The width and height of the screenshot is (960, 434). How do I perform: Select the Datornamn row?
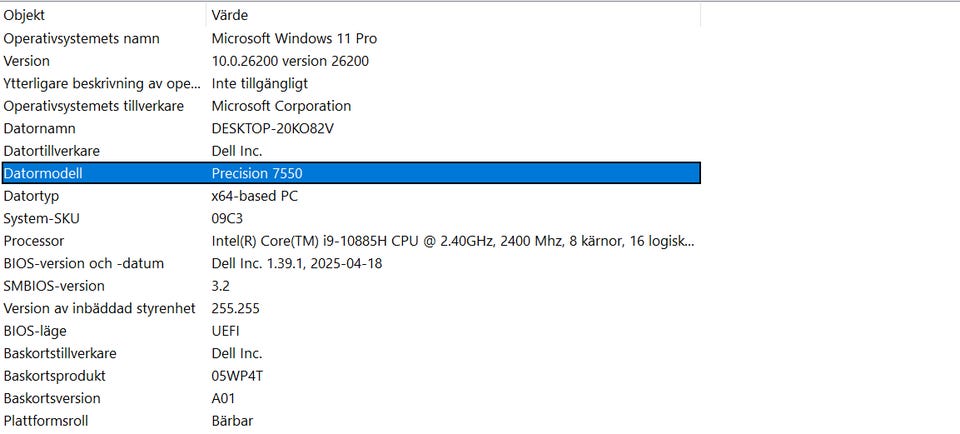click(x=40, y=128)
